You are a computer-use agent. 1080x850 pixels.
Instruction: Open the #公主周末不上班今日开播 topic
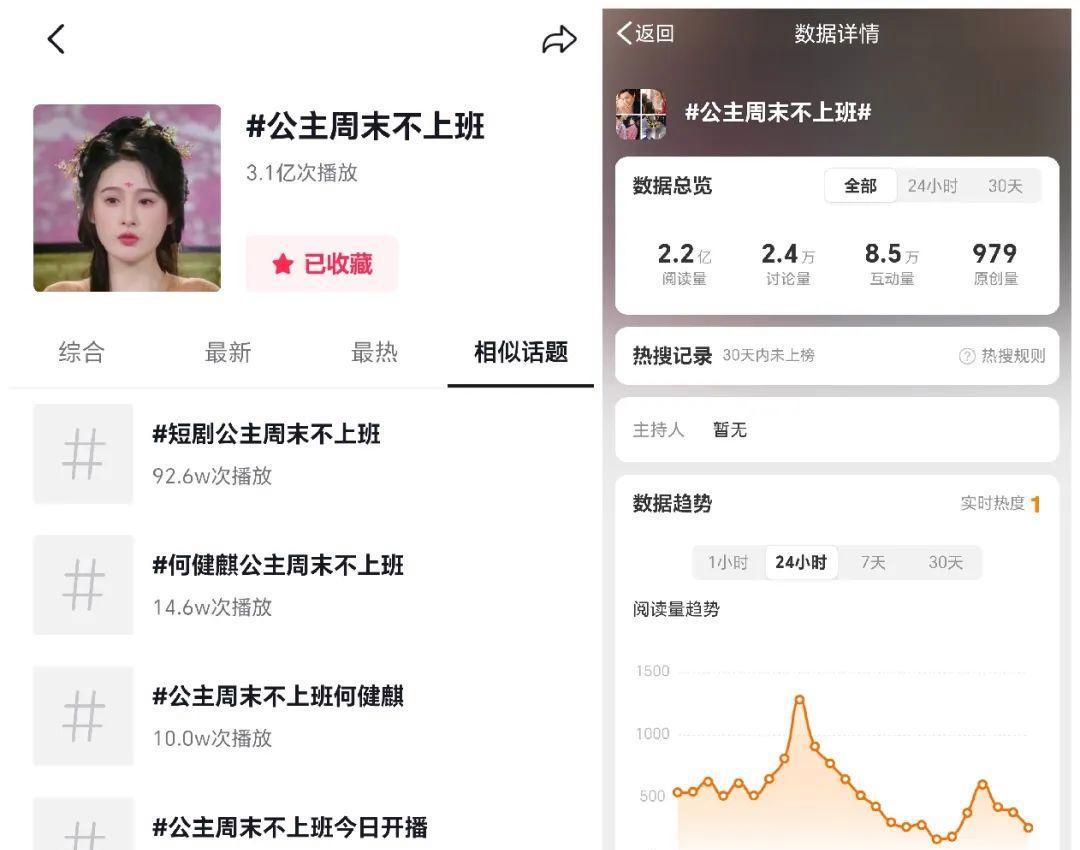pyautogui.click(x=289, y=827)
